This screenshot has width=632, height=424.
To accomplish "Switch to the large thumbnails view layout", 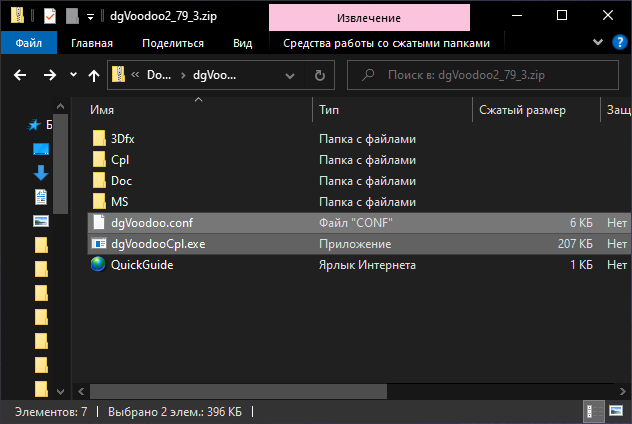I will [x=615, y=411].
